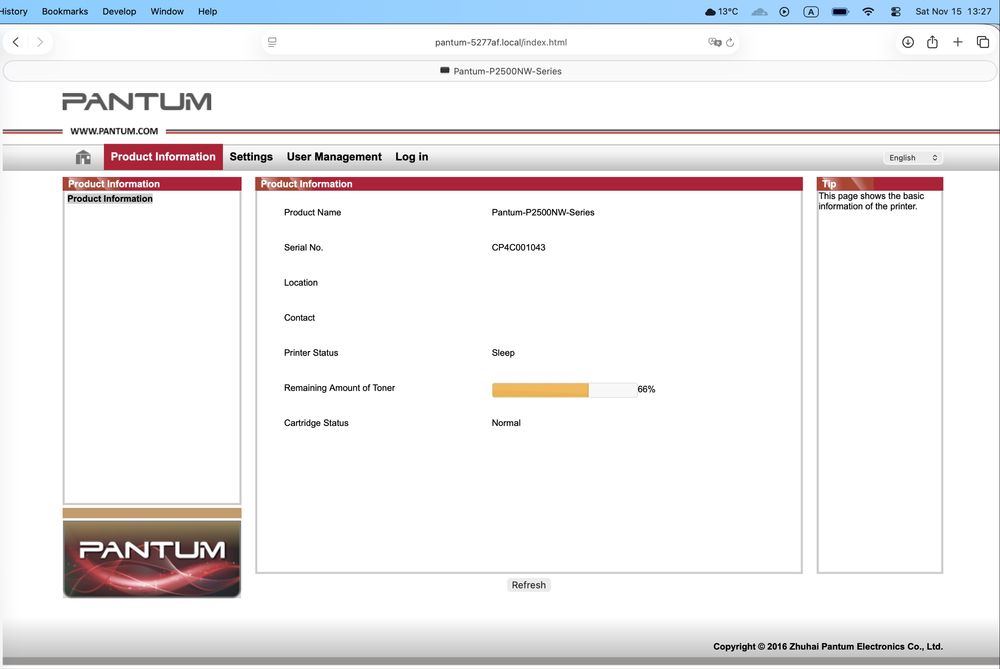Click the translate icon in address bar

[x=714, y=42]
